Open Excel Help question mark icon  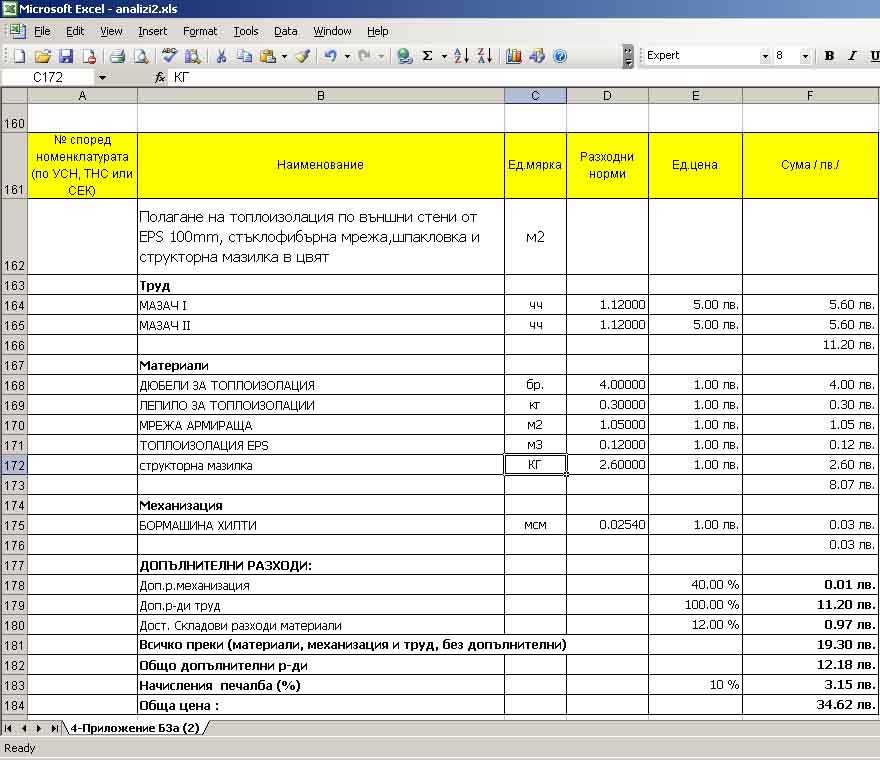(560, 56)
